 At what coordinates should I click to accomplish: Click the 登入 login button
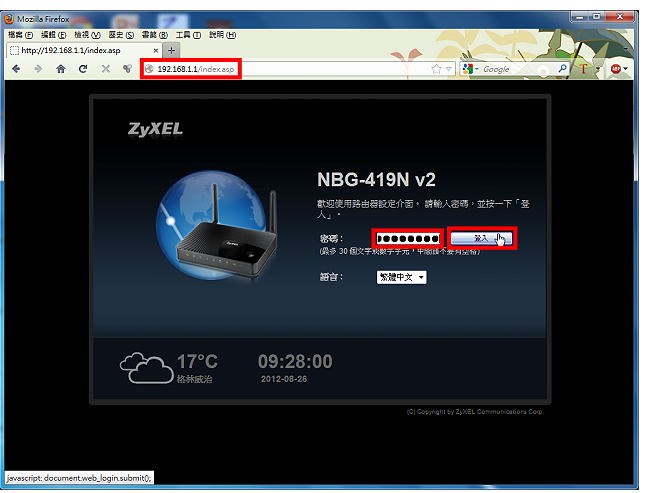pos(482,238)
